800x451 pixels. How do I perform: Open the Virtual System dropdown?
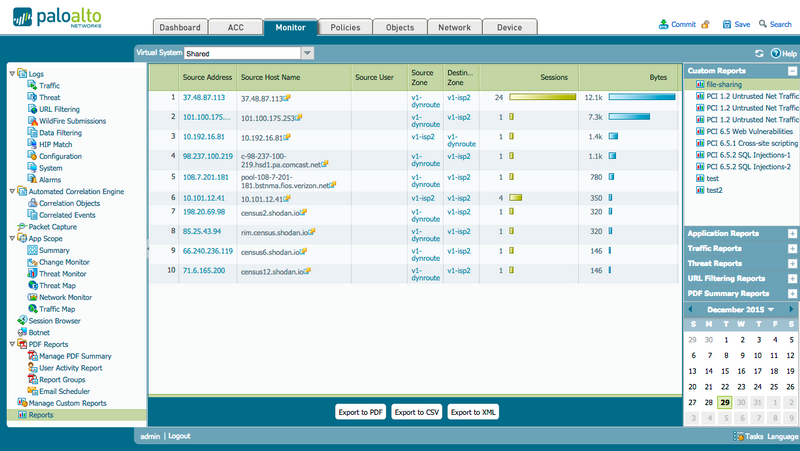coord(307,53)
